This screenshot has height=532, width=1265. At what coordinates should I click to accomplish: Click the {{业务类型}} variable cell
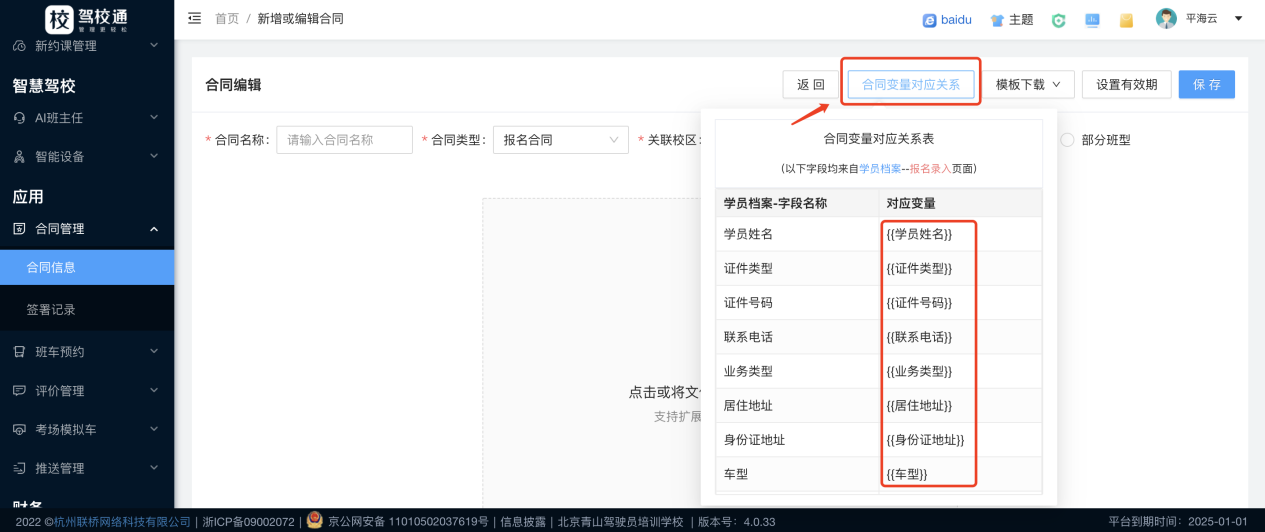point(960,371)
